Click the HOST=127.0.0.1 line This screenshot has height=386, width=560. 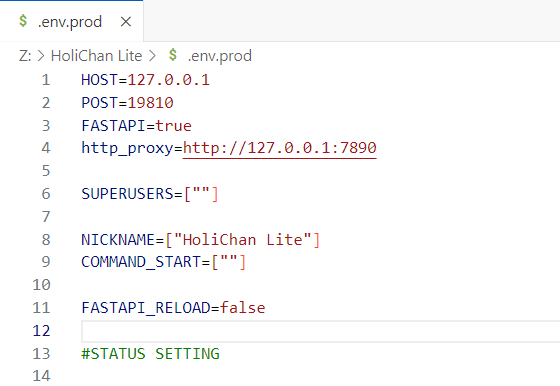(145, 80)
